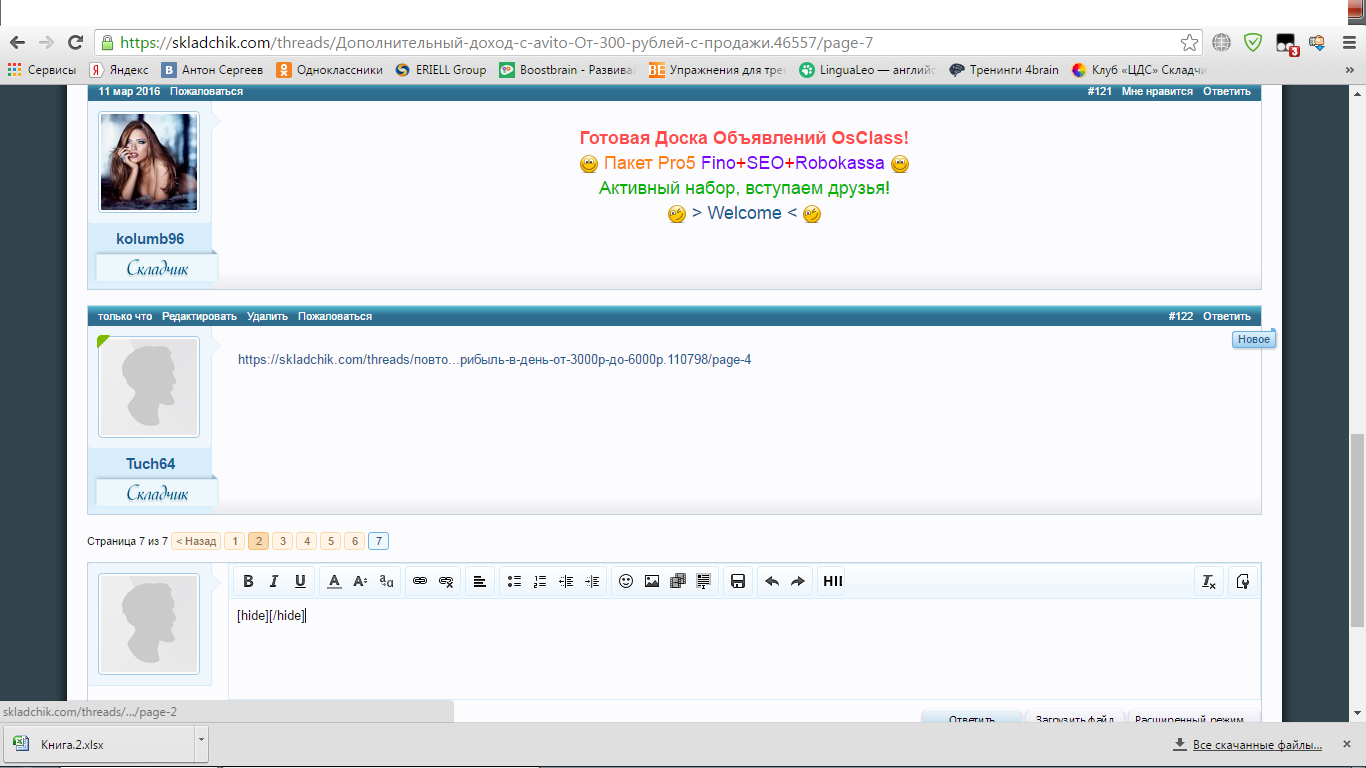
Task: Click Ответить on post #121
Action: pyautogui.click(x=1227, y=91)
